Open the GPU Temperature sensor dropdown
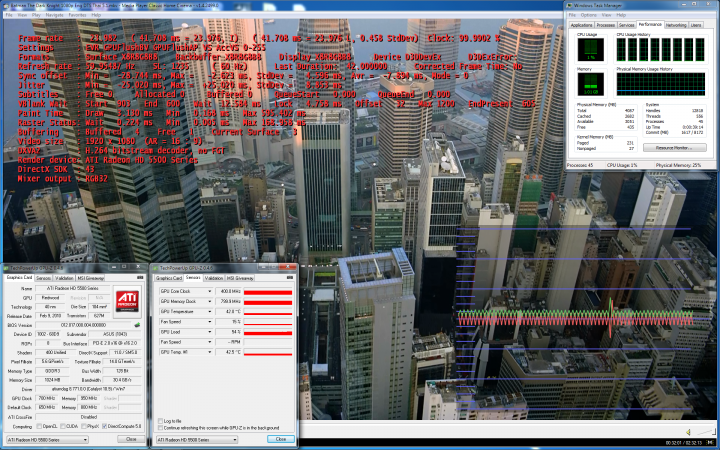This screenshot has width=720, height=450. tap(210, 312)
